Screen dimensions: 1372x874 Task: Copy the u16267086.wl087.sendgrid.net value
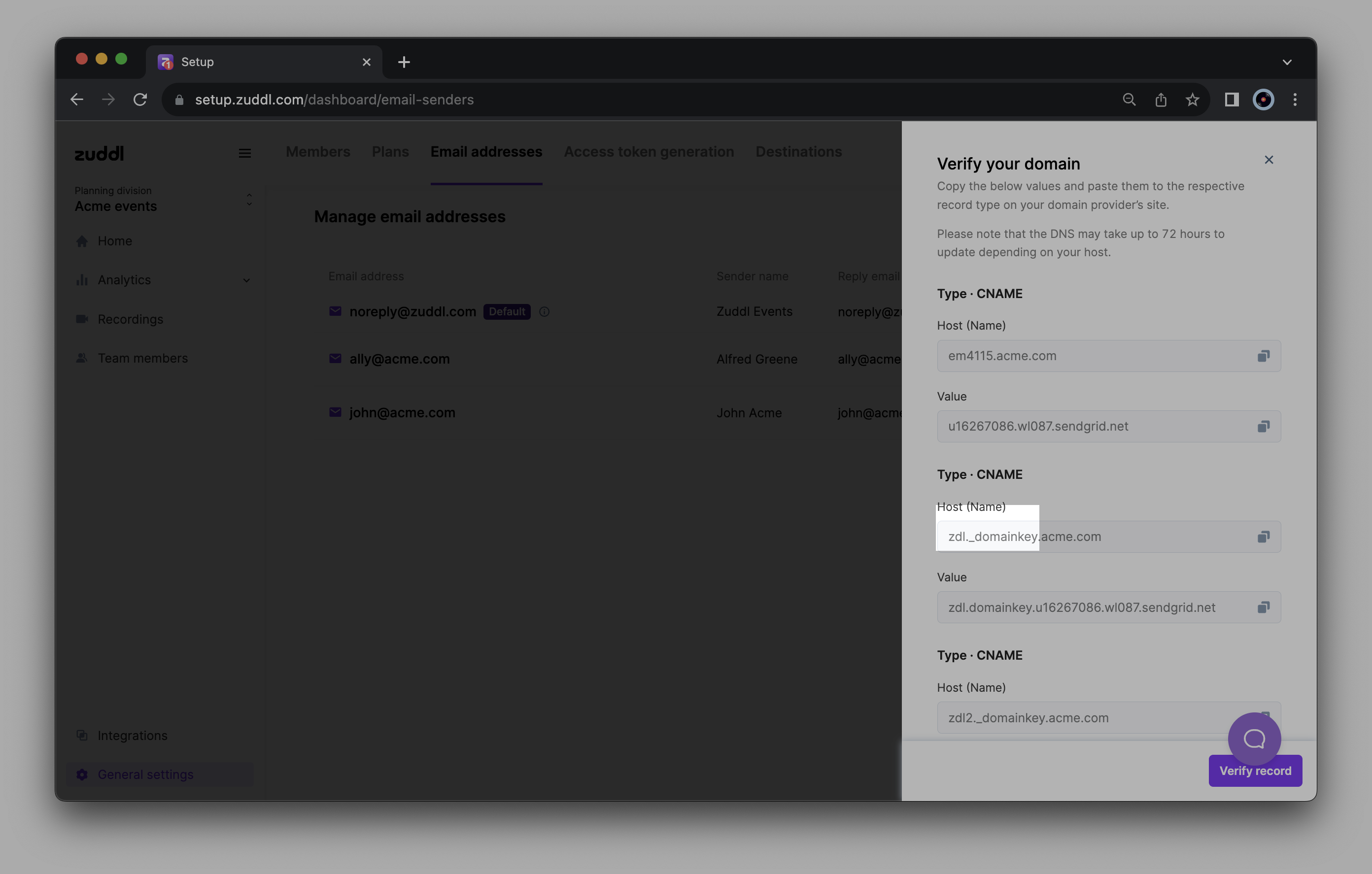[x=1263, y=427]
